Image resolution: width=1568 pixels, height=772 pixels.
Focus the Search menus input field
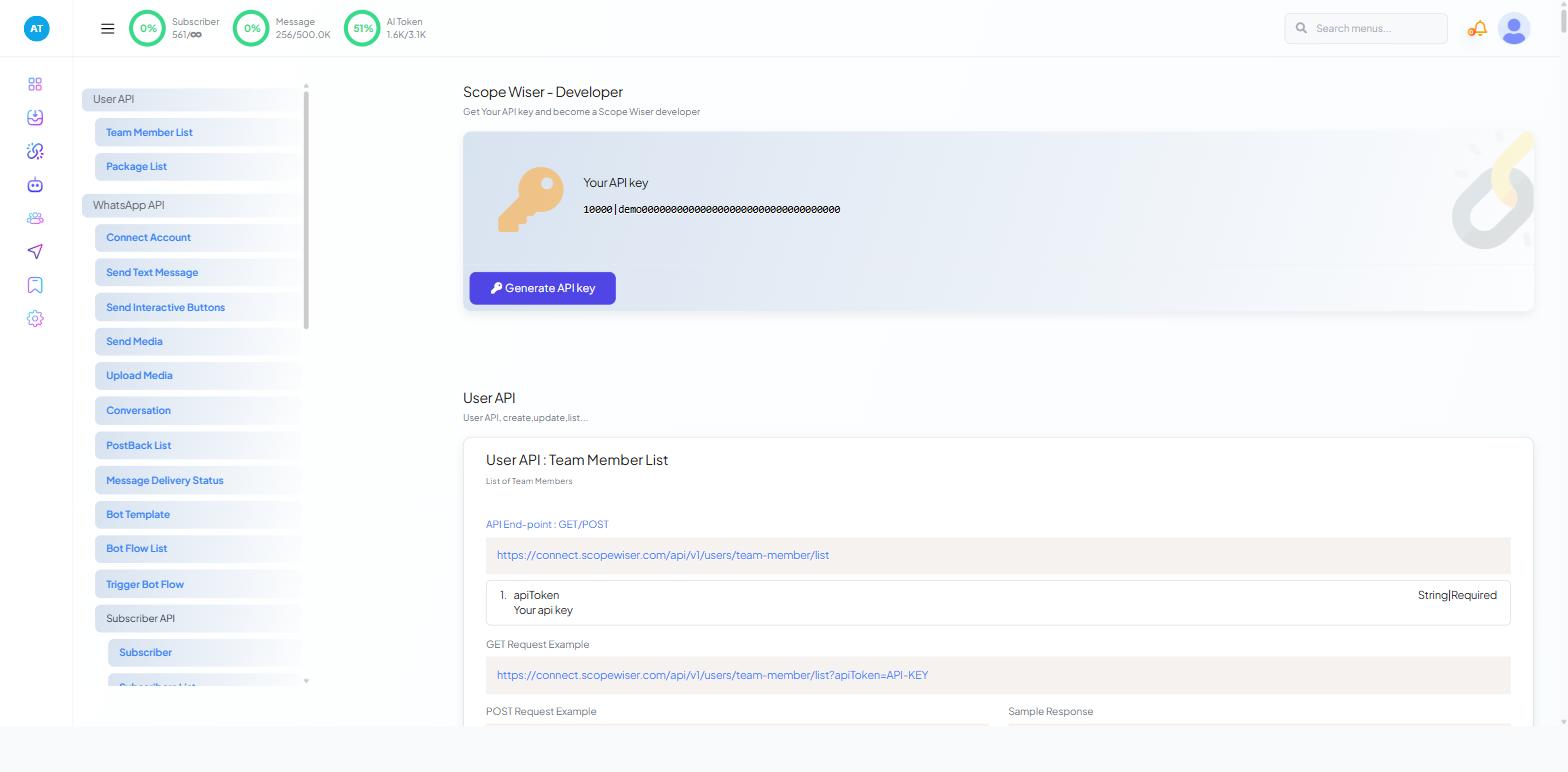(1366, 28)
